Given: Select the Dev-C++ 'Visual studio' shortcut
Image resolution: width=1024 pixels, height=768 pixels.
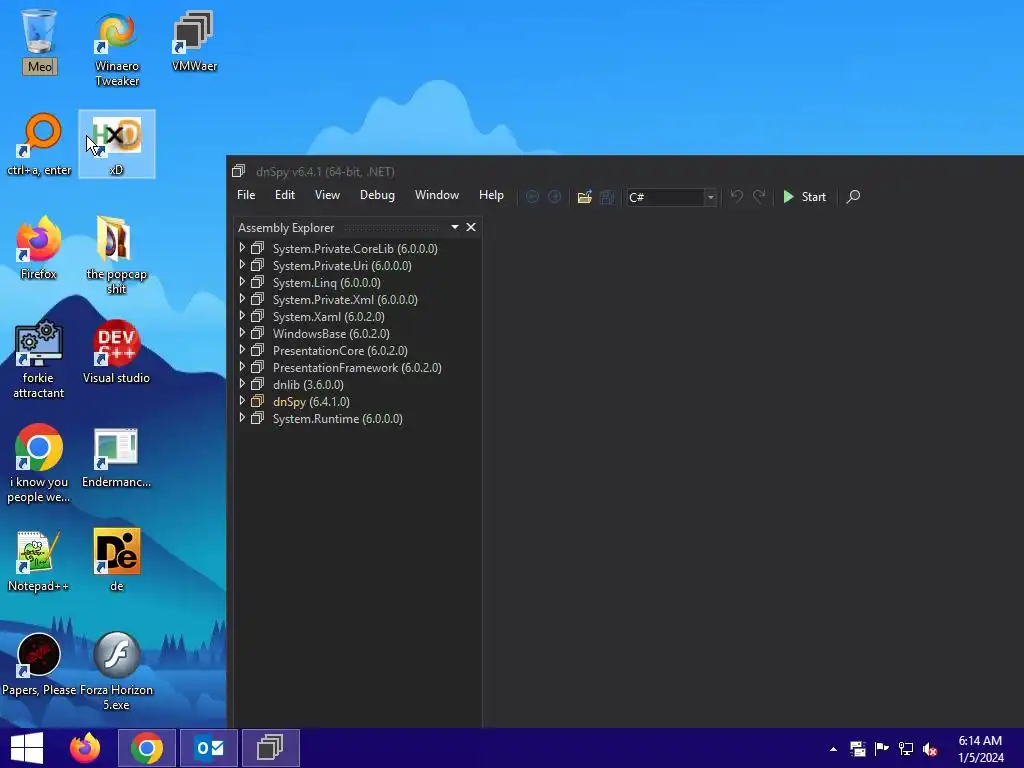Looking at the screenshot, I should tap(116, 353).
